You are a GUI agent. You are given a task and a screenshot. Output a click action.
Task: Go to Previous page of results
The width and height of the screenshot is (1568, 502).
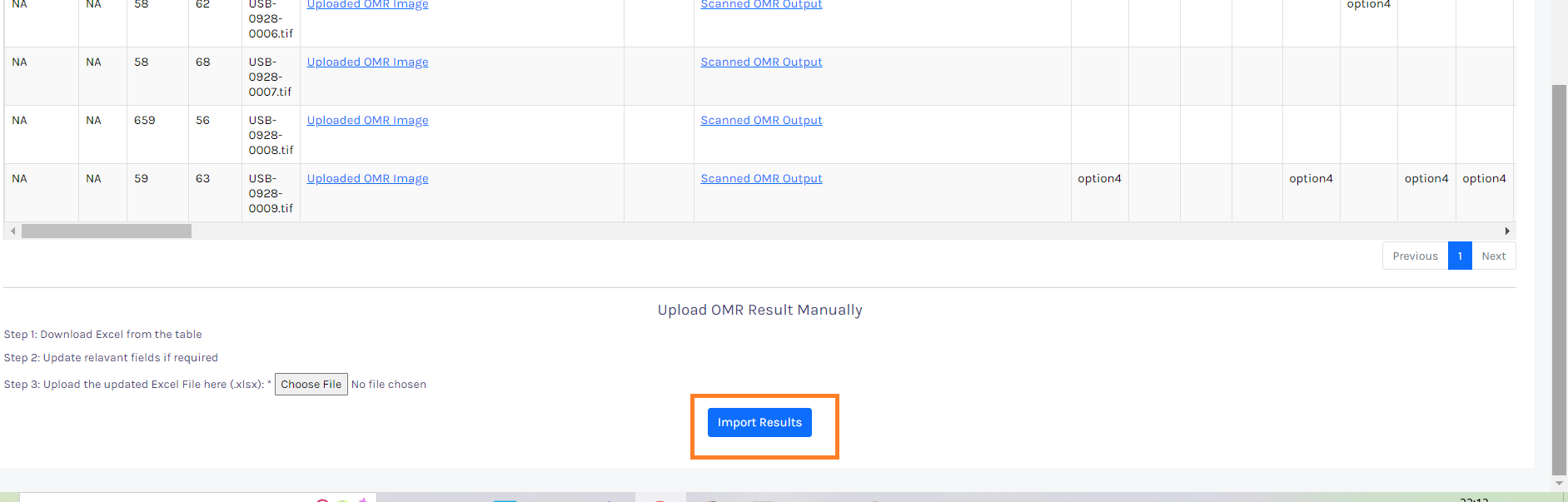1415,256
